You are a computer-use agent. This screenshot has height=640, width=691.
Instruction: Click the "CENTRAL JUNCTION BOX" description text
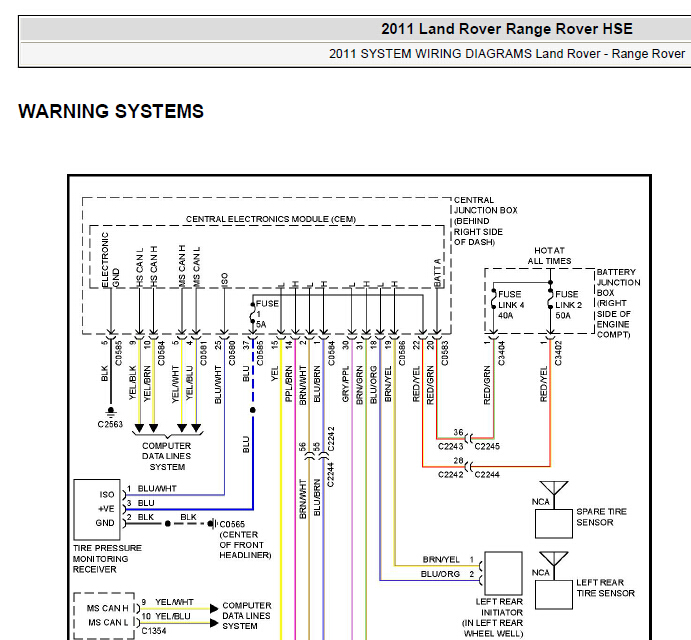click(x=486, y=221)
